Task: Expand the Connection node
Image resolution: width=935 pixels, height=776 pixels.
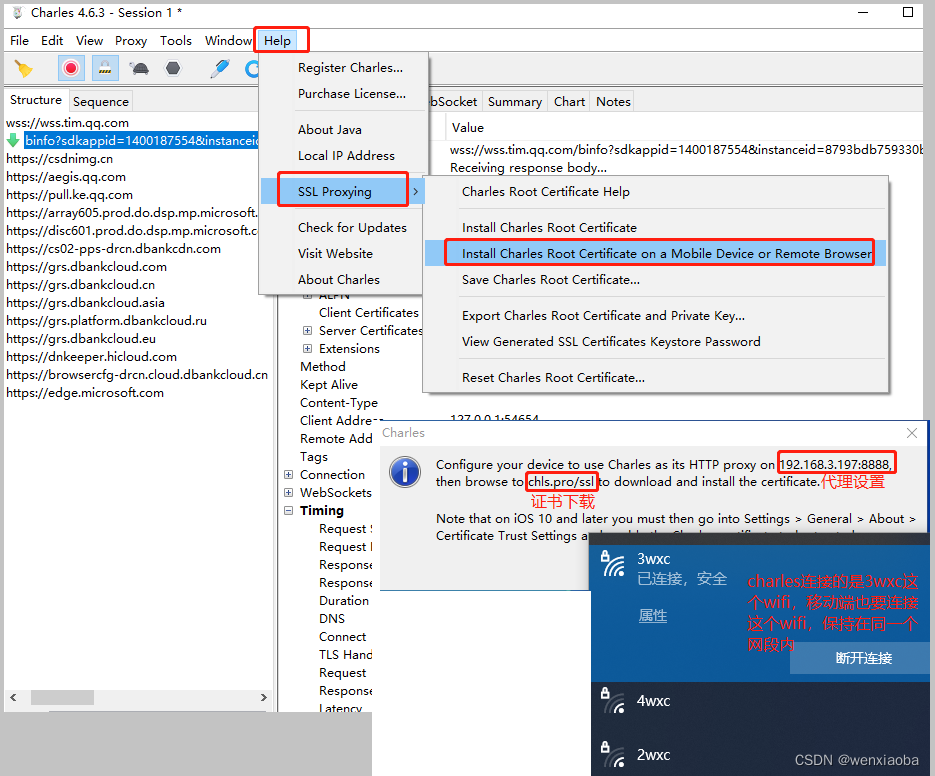Action: [289, 475]
